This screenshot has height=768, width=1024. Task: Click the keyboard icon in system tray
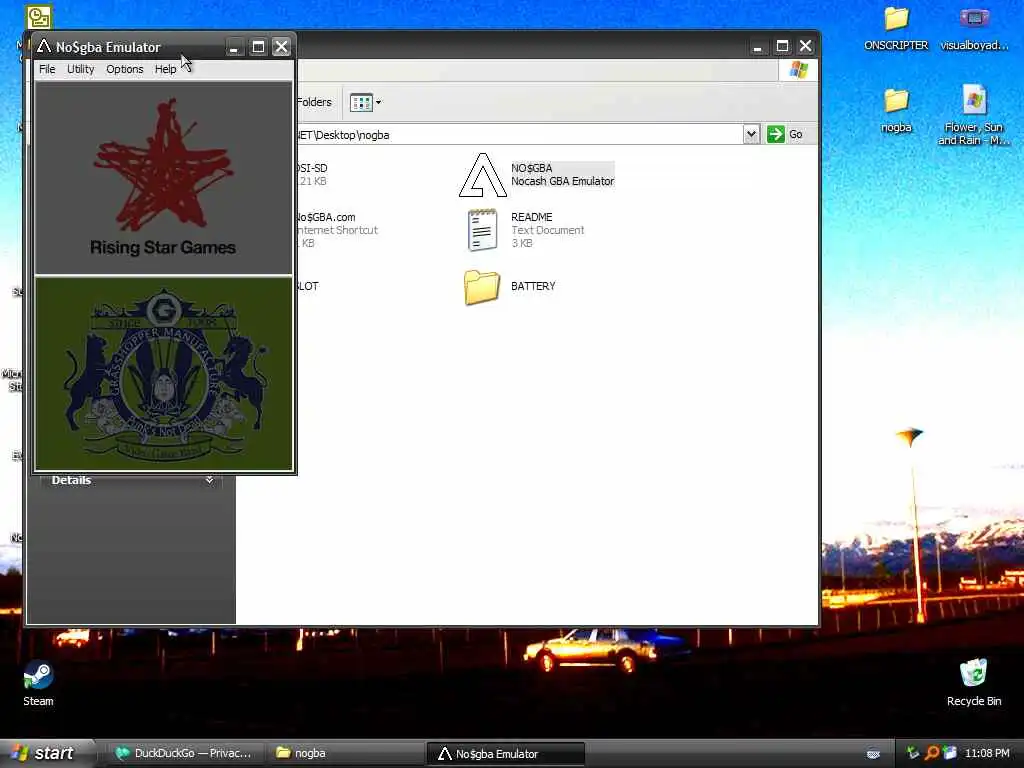coord(873,754)
